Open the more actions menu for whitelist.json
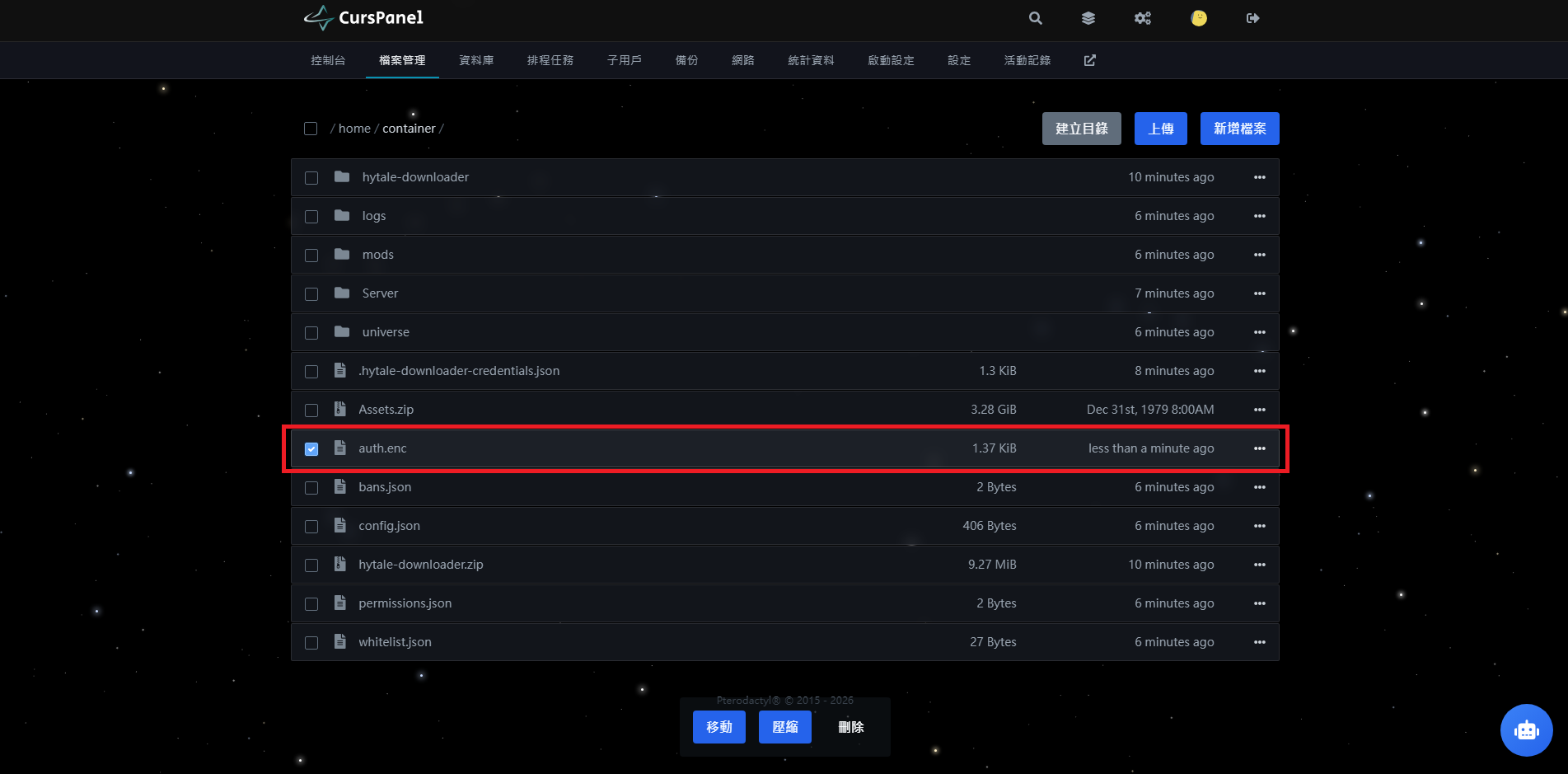 pos(1259,642)
